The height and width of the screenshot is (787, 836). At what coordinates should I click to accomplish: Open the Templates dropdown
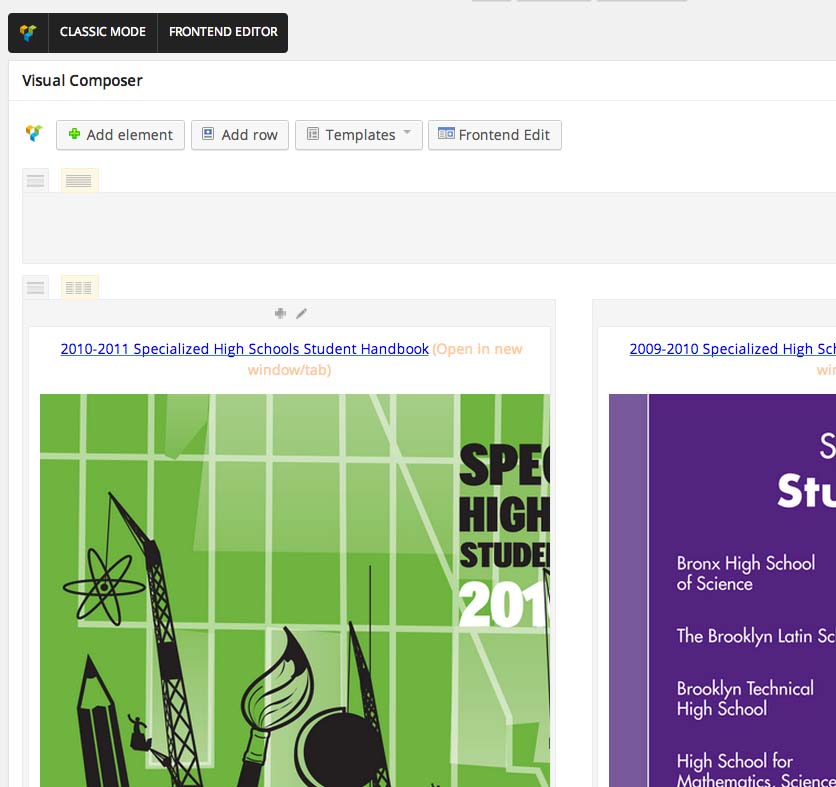point(359,135)
